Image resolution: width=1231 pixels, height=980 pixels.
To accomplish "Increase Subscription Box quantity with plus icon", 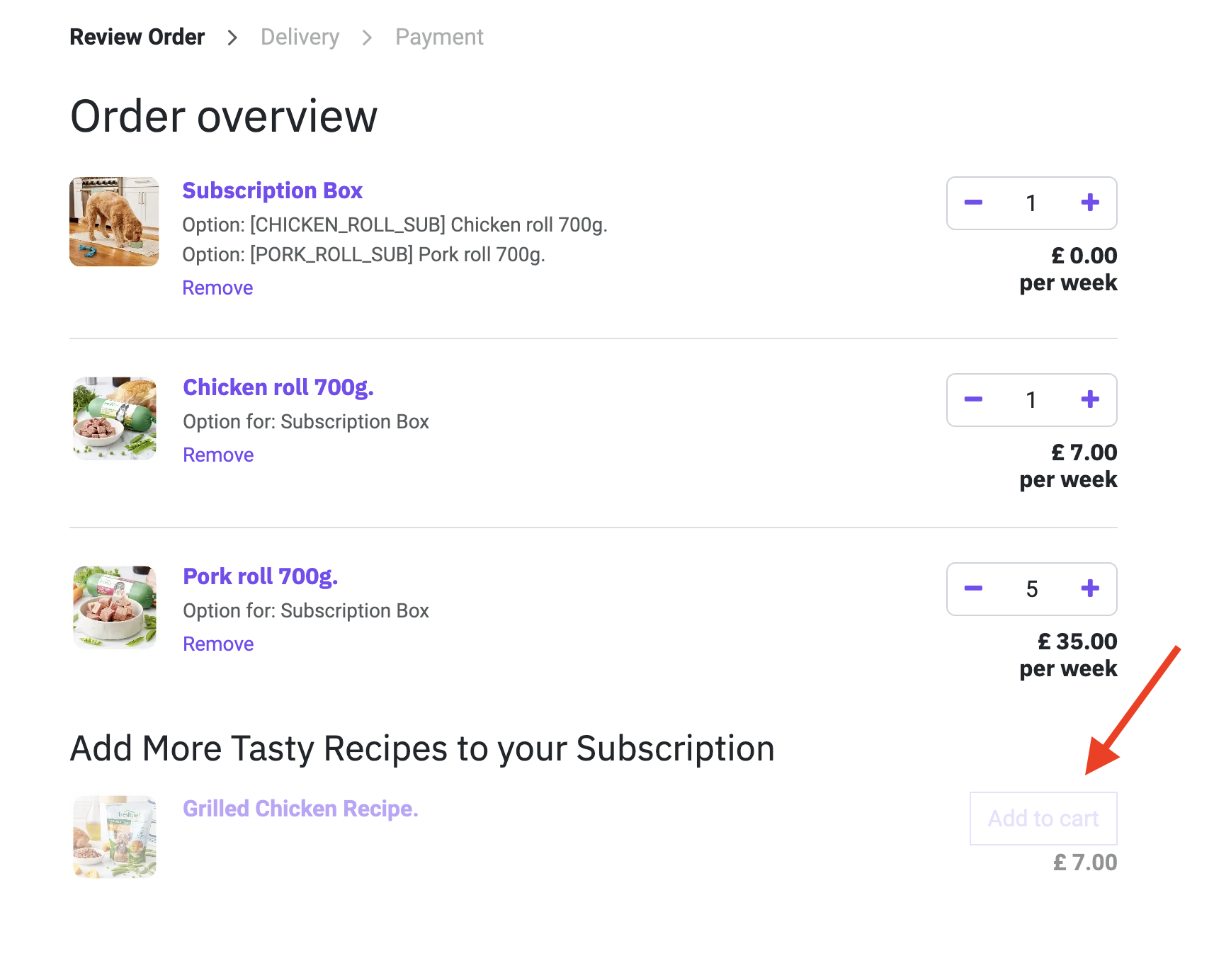I will (1090, 203).
